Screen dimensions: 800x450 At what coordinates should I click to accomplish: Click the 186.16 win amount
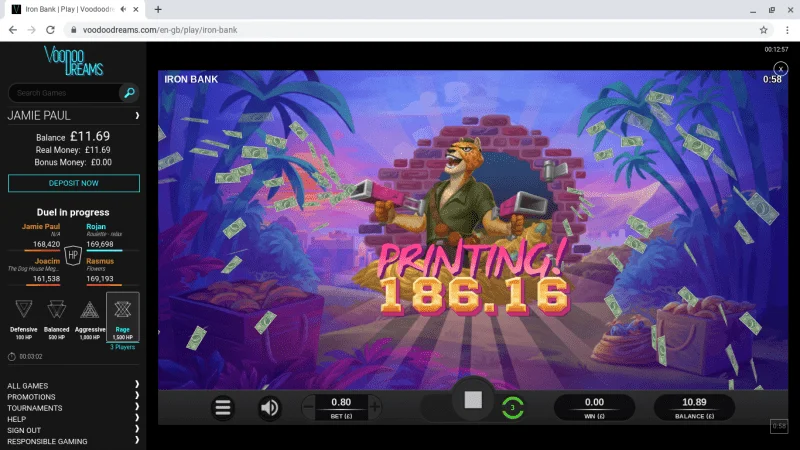click(474, 296)
